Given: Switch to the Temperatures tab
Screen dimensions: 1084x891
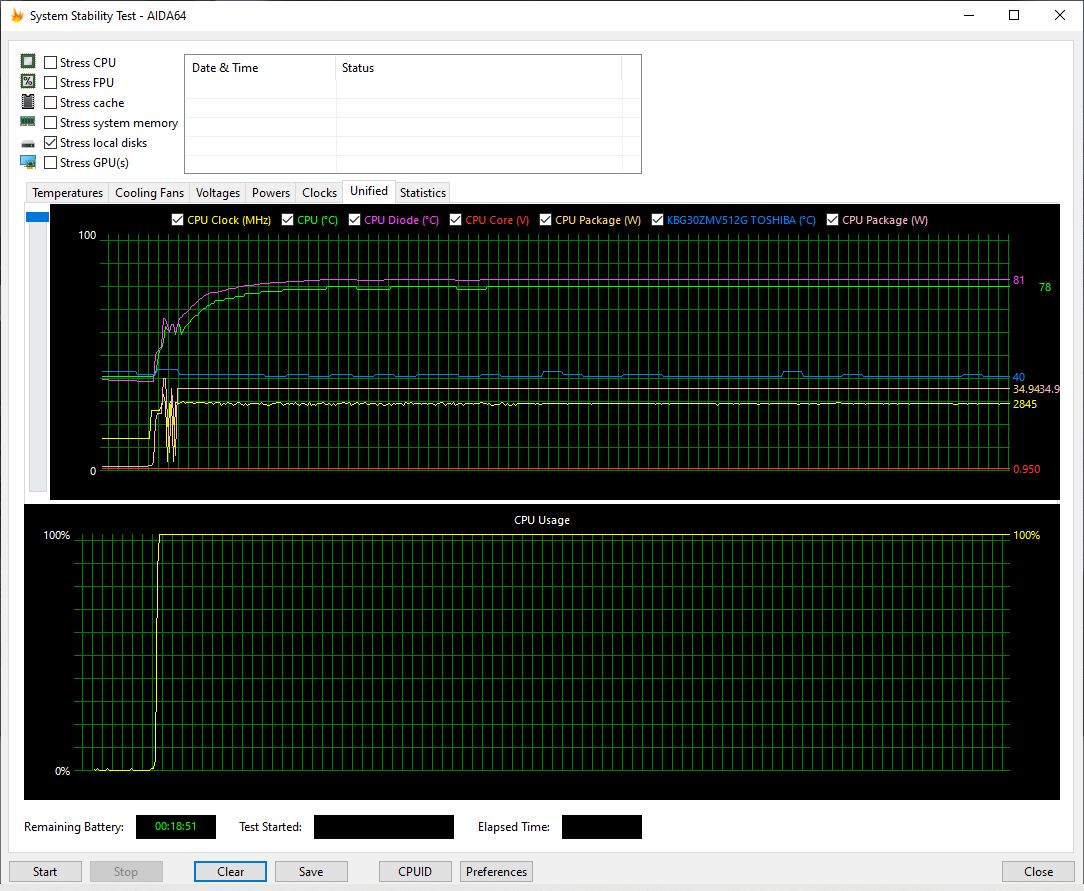Looking at the screenshot, I should [x=67, y=193].
